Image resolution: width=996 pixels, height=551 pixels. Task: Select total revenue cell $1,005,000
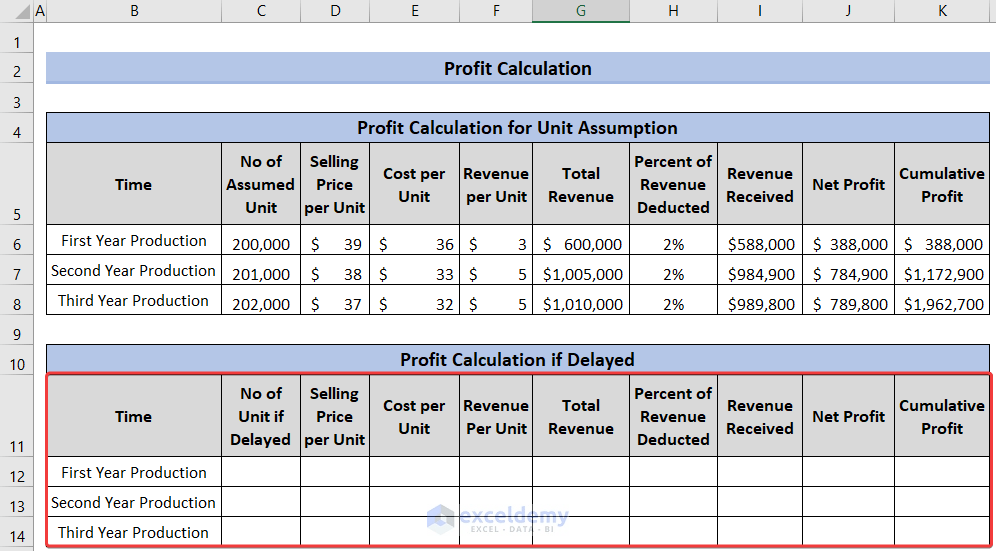(x=581, y=270)
